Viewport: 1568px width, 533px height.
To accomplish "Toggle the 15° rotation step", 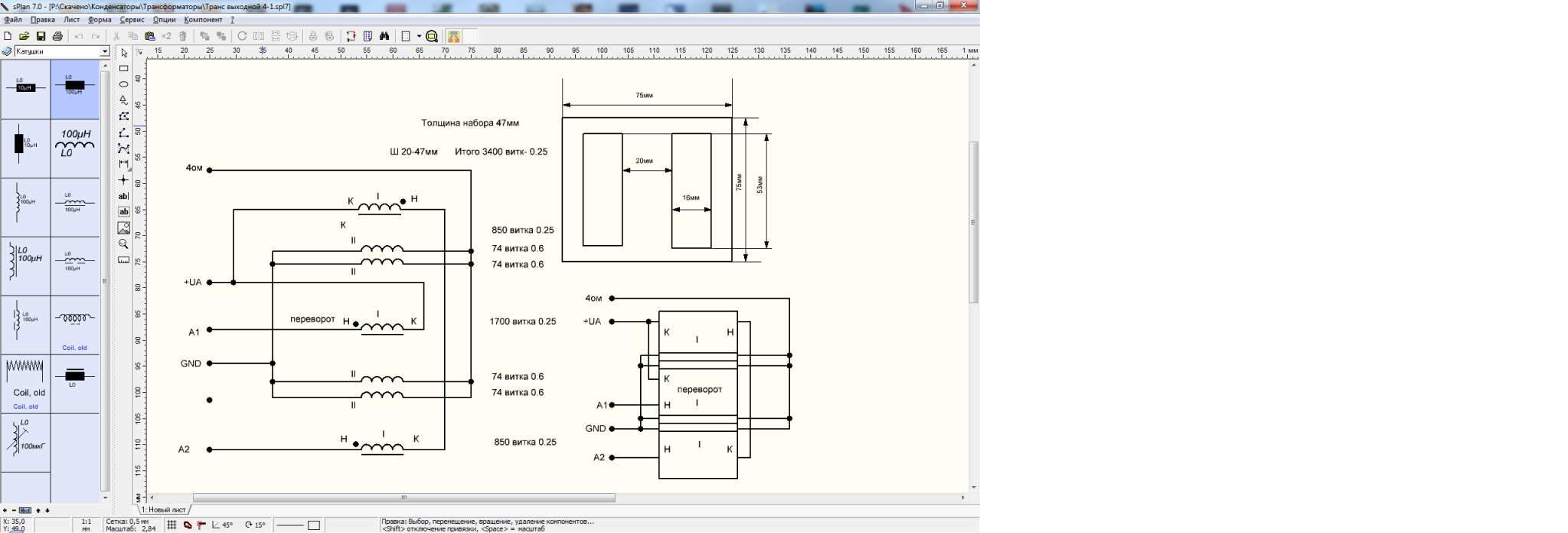I will point(255,525).
